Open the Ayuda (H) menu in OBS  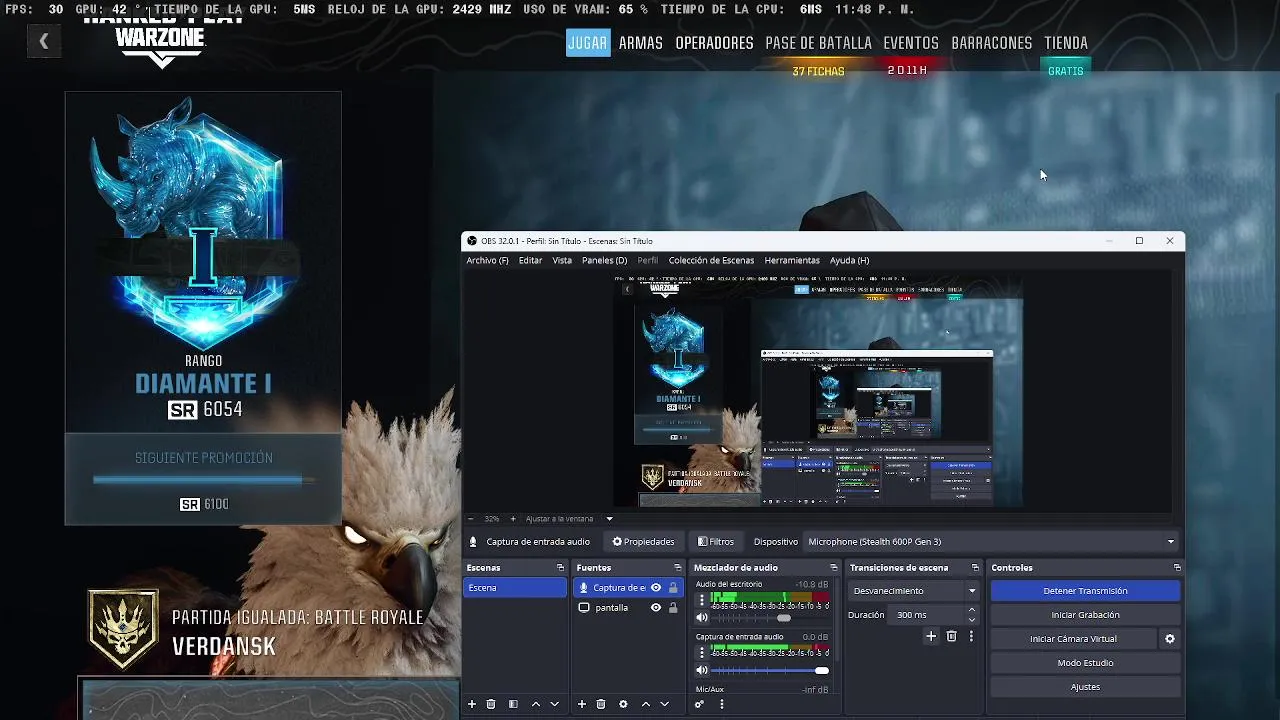849,261
